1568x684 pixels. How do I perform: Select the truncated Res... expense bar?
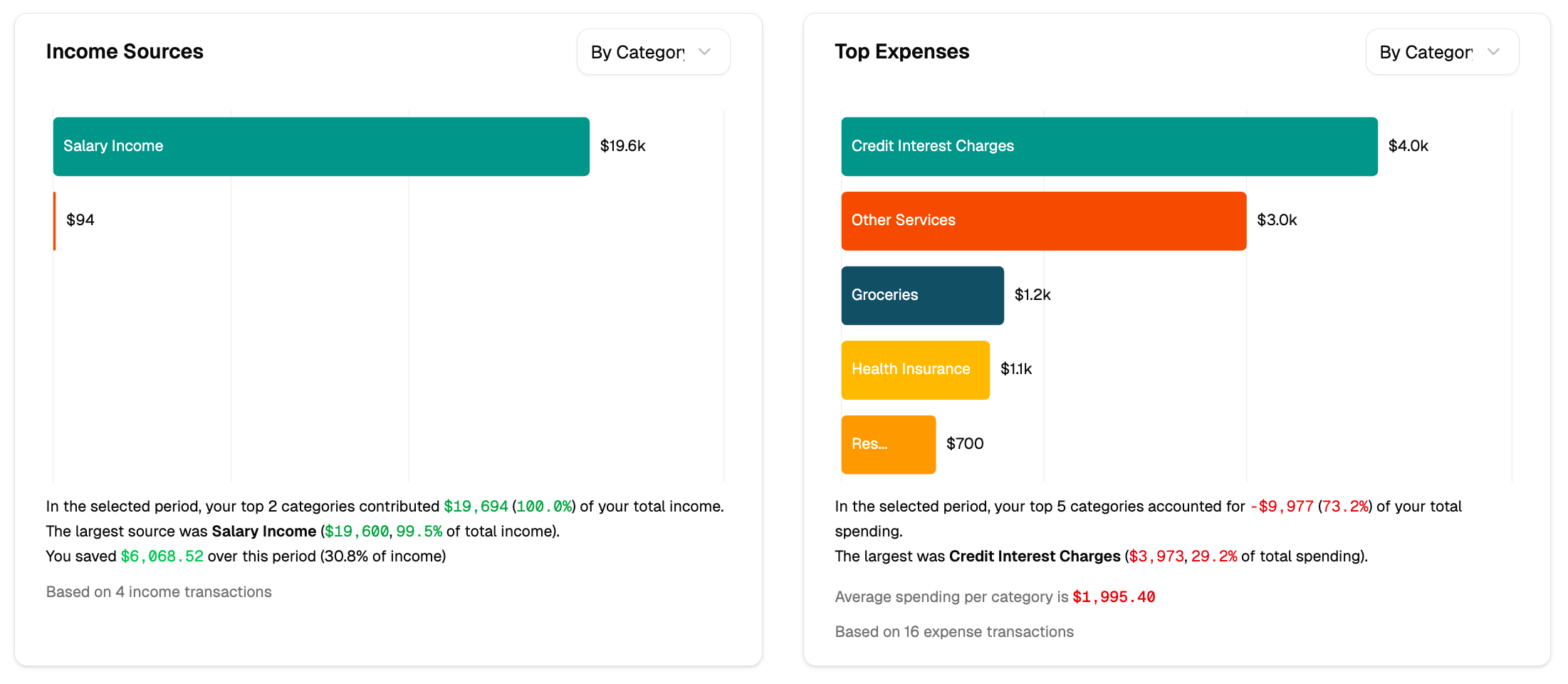click(x=888, y=443)
